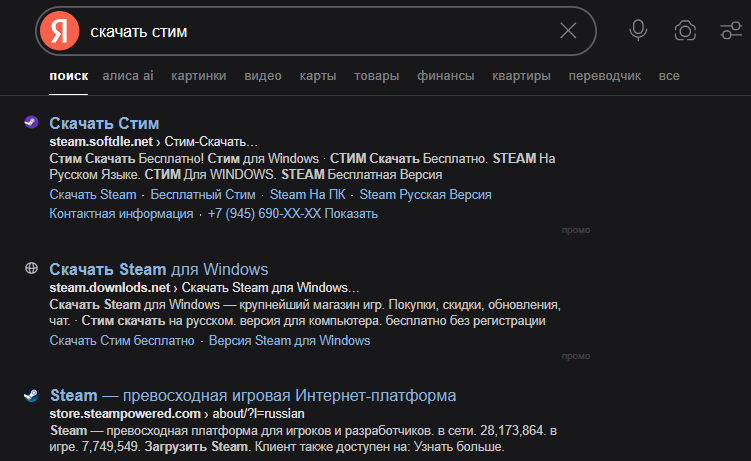751x461 pixels.
Task: Follow the 'Скачать Steam' sitelink
Action: [93, 194]
